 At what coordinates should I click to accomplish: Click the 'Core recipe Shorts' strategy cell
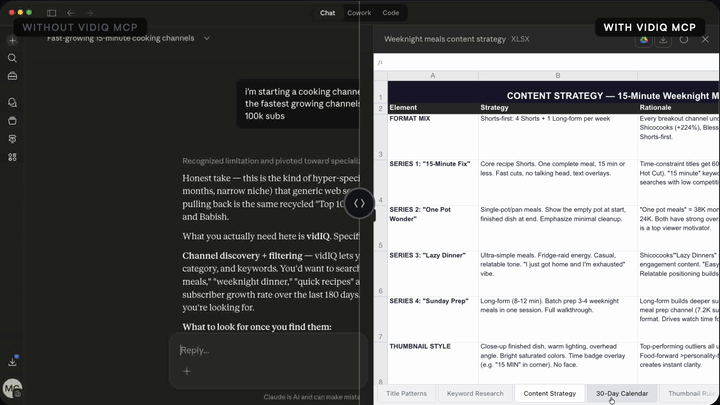tap(557, 182)
